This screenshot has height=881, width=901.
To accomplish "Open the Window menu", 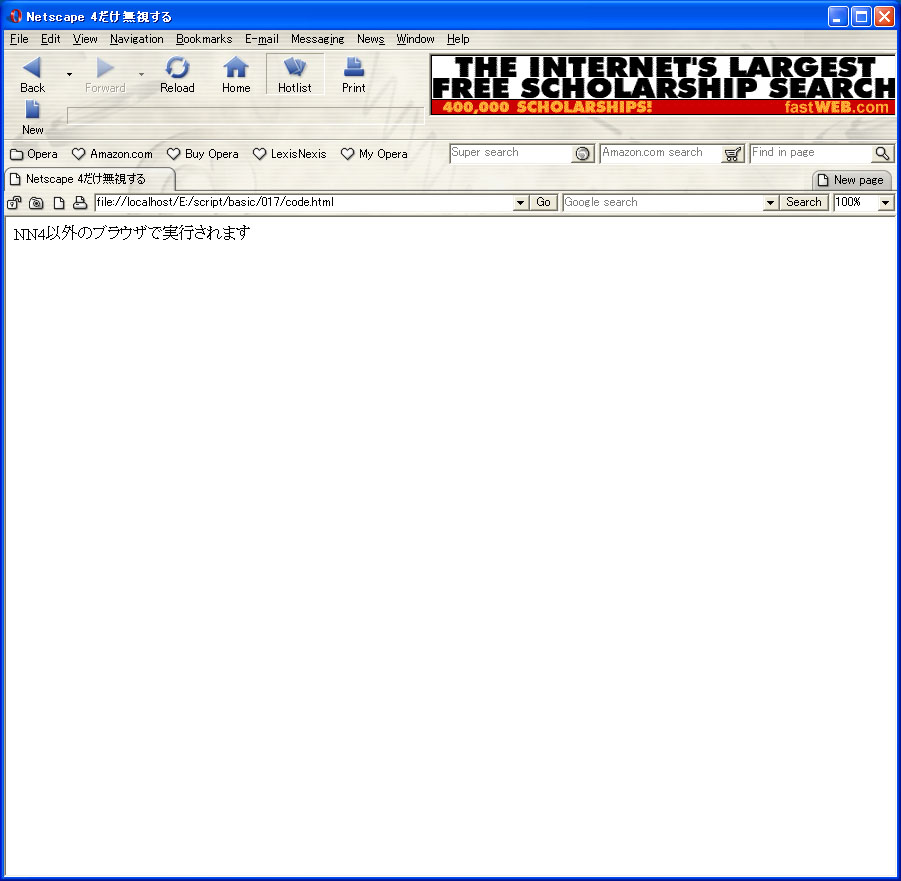I will click(x=415, y=39).
